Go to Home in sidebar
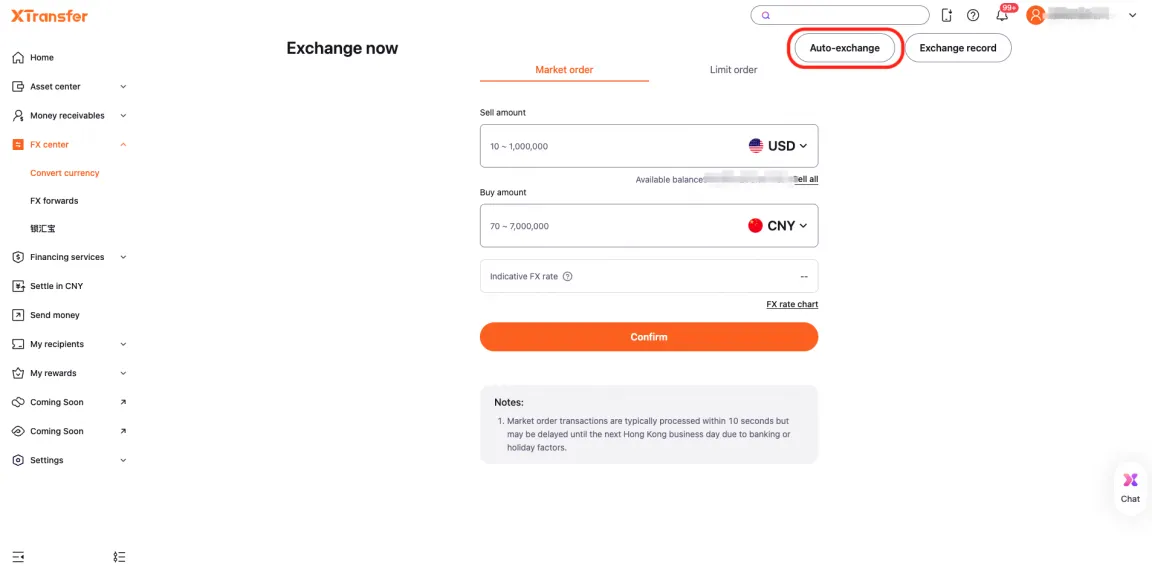This screenshot has width=1152, height=566. [x=42, y=57]
